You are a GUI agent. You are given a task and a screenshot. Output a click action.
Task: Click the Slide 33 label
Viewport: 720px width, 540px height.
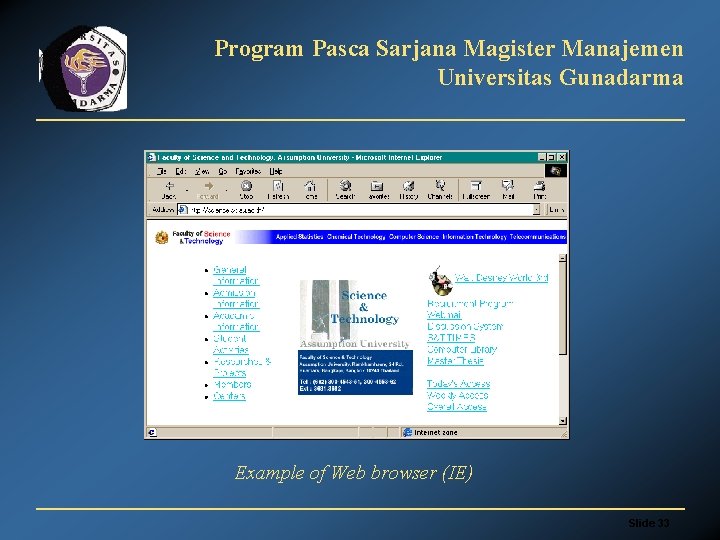click(x=648, y=523)
